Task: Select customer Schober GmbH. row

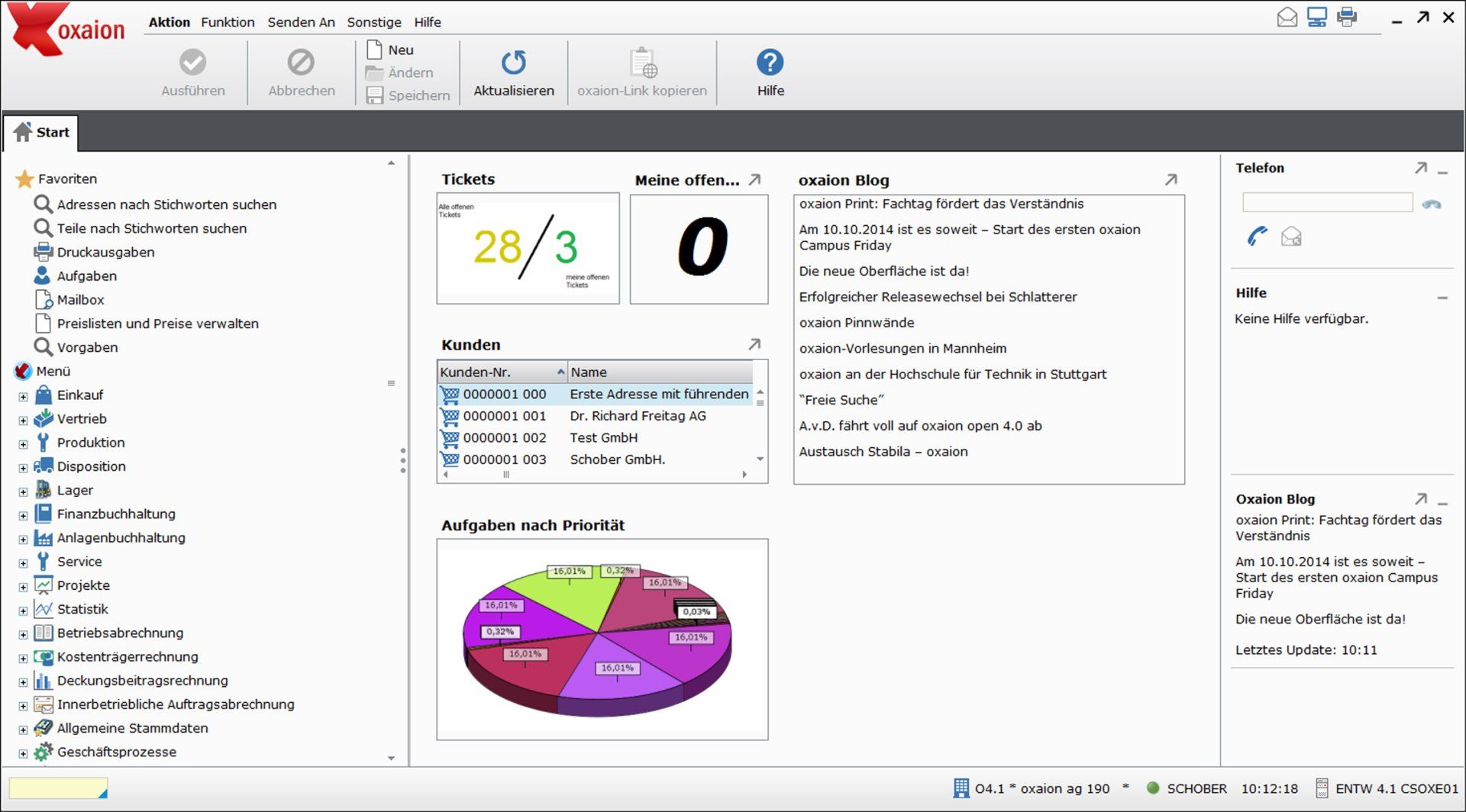Action: click(x=596, y=459)
